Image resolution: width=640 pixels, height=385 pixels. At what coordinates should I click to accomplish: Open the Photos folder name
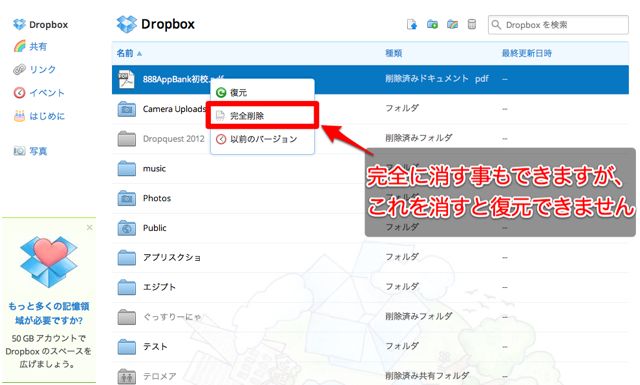click(x=157, y=198)
